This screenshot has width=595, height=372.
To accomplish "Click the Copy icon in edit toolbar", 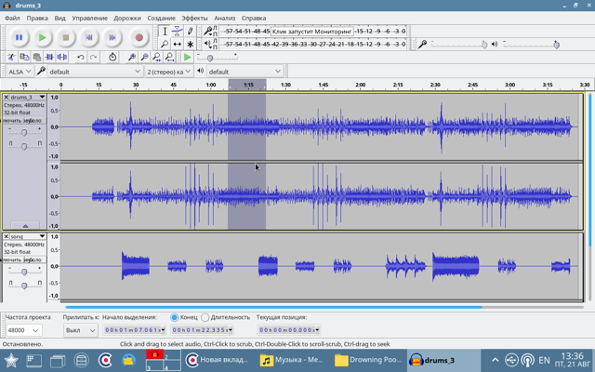I will click(x=24, y=57).
